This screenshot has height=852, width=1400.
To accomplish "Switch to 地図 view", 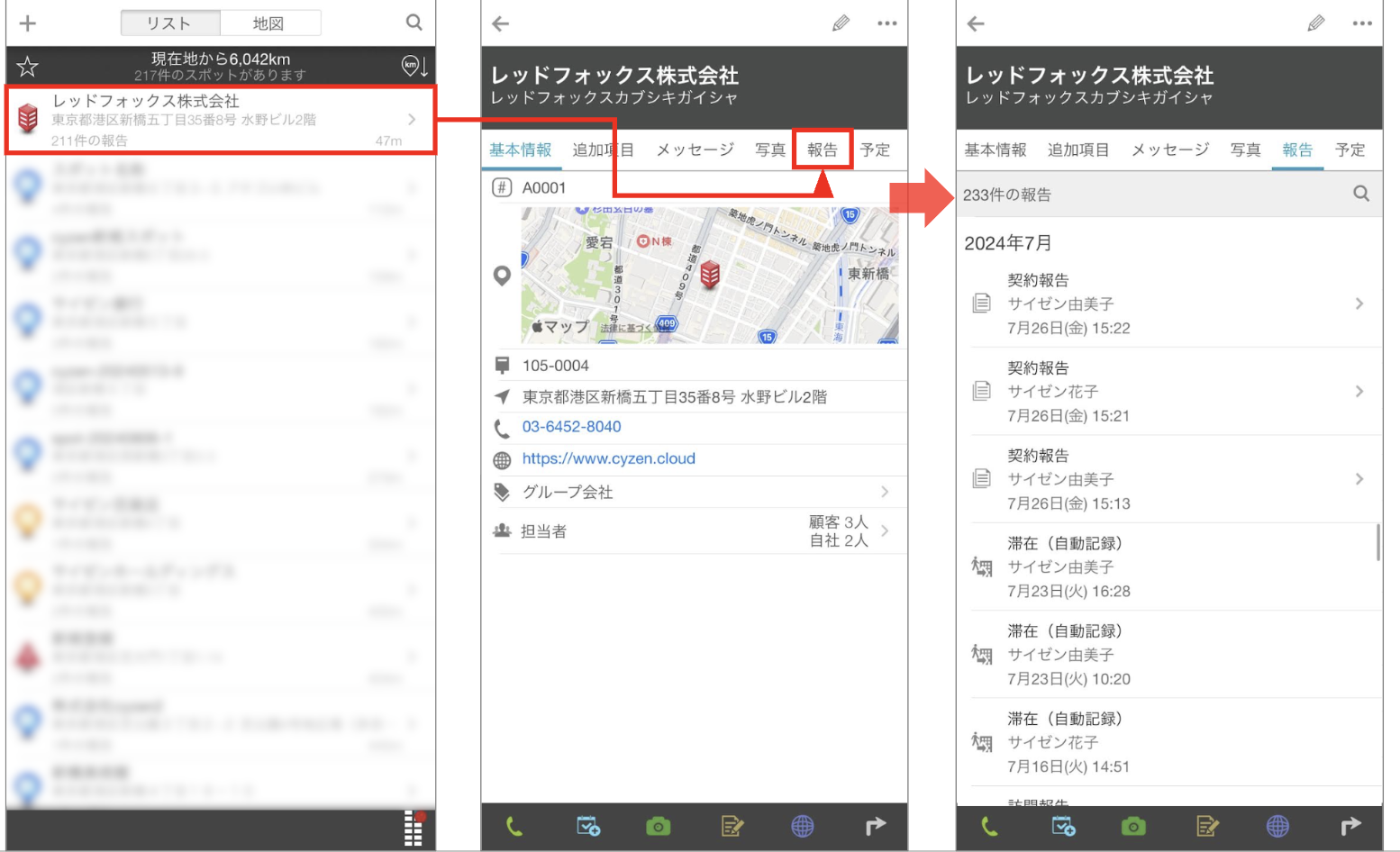I will tap(269, 23).
